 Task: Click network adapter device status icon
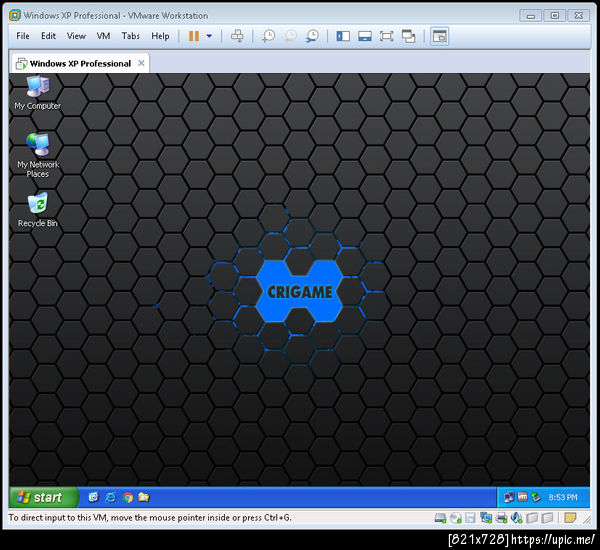pos(486,518)
